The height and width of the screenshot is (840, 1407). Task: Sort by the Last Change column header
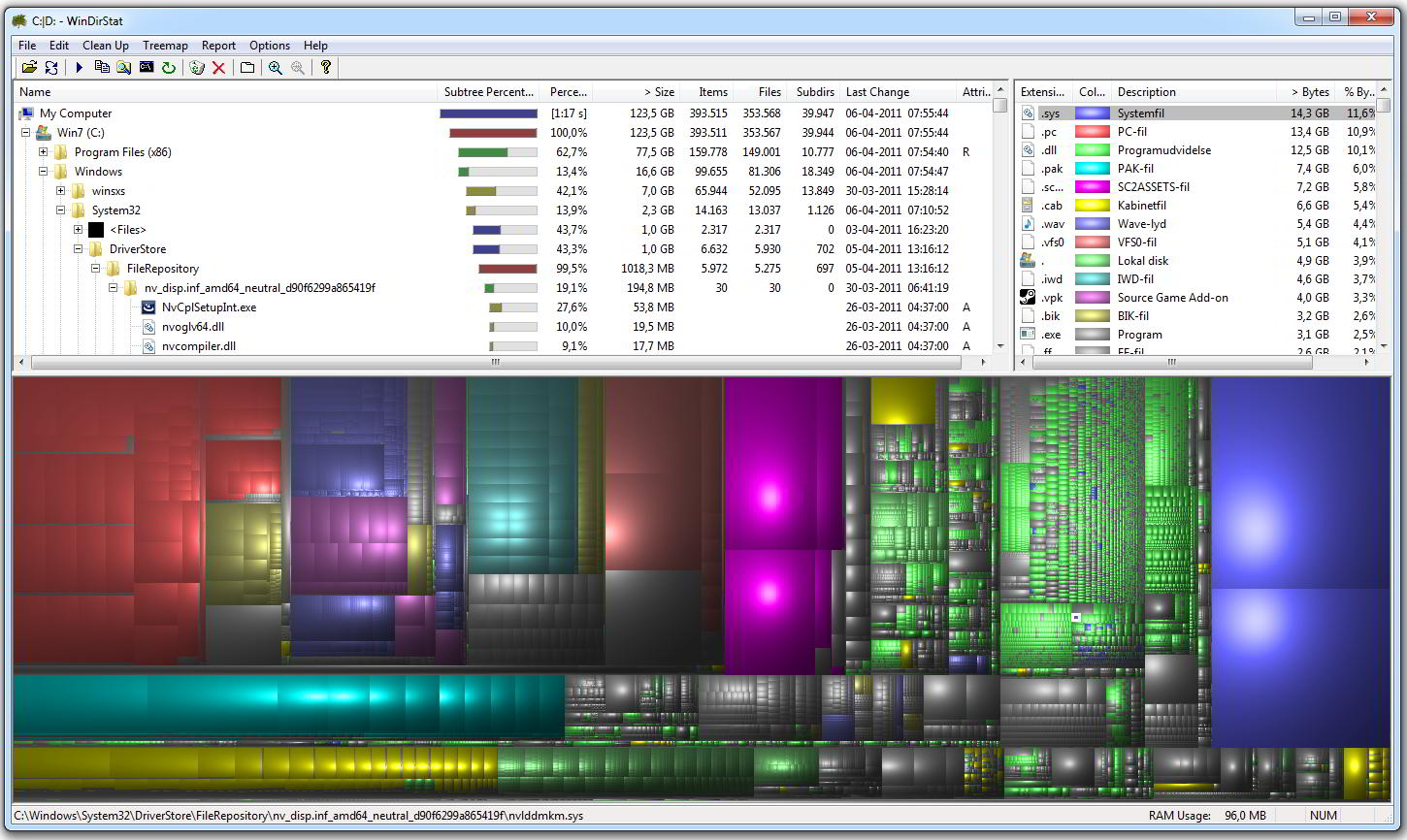click(877, 92)
